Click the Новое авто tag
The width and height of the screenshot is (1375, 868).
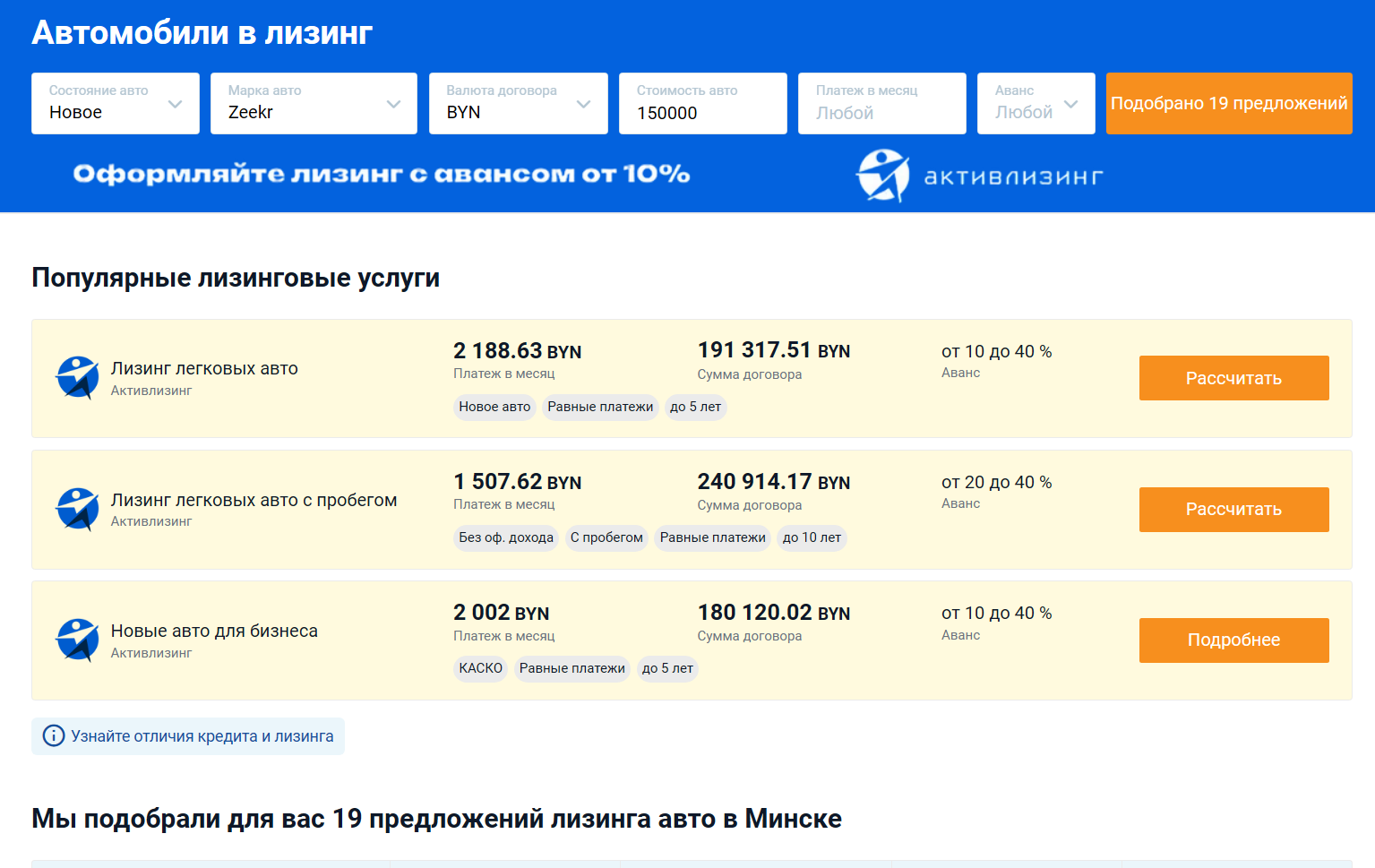[494, 407]
